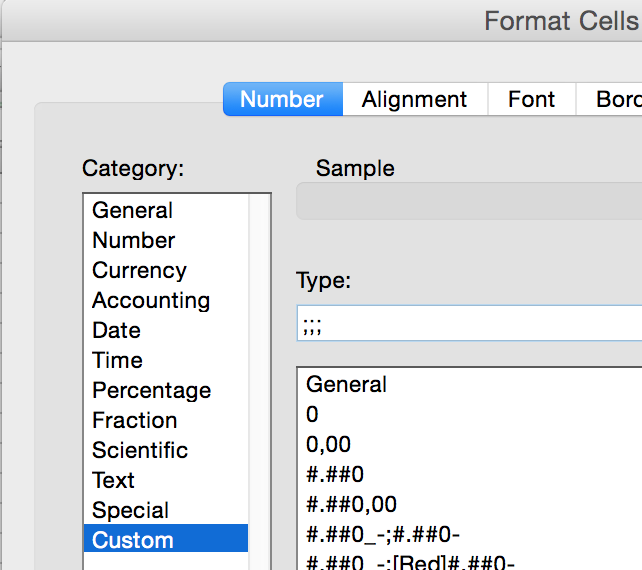
Task: Select General format in the type list
Action: pos(346,384)
